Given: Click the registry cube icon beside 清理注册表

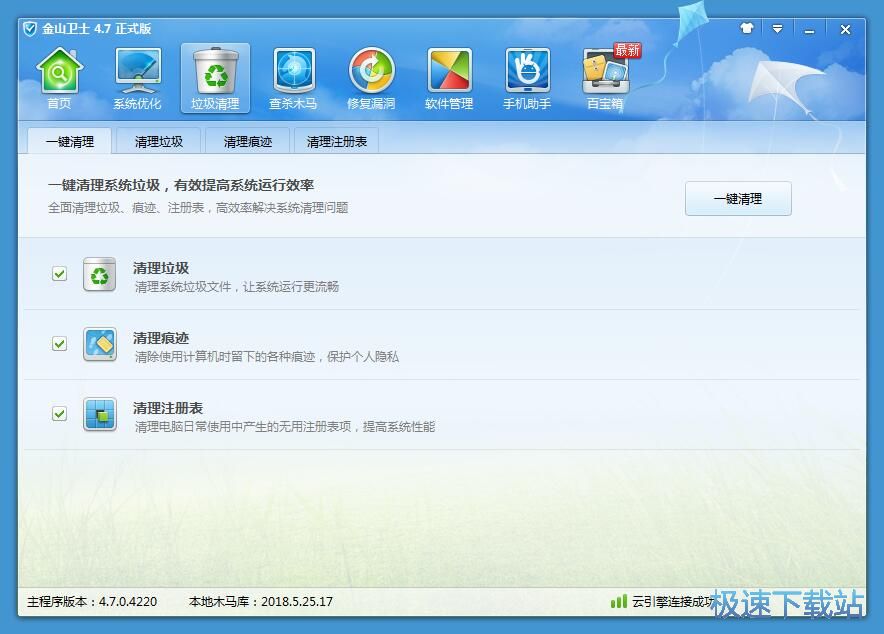Looking at the screenshot, I should click(x=100, y=414).
